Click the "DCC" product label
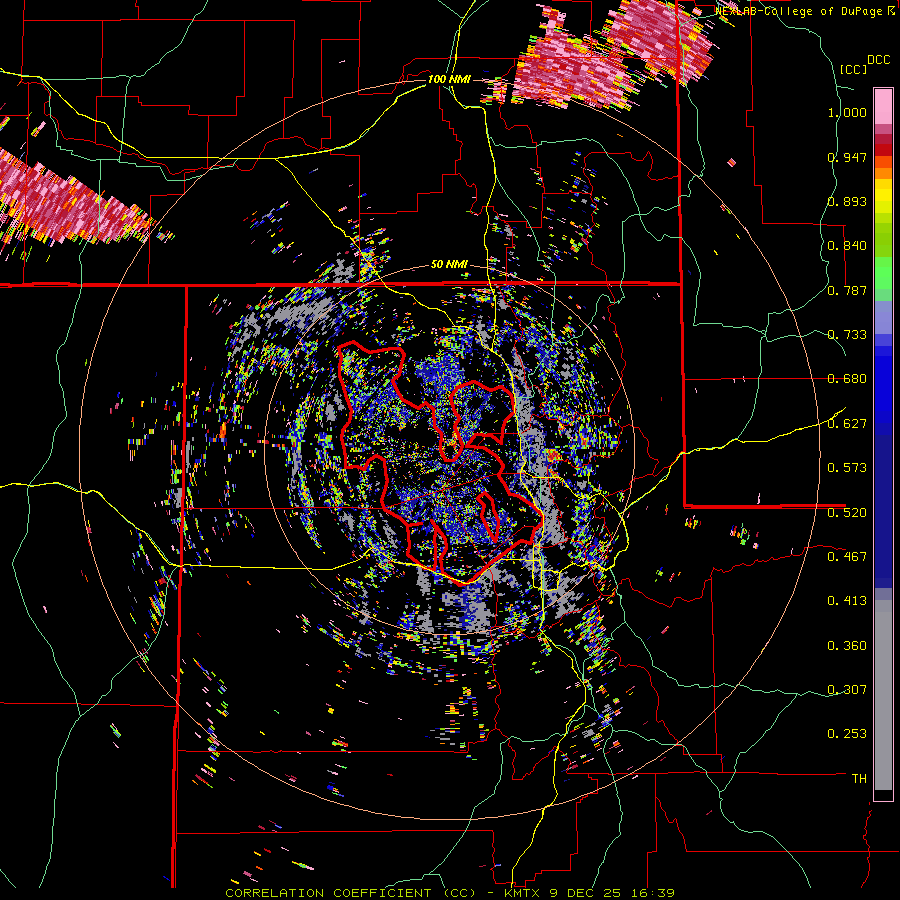The image size is (900, 900). click(878, 59)
